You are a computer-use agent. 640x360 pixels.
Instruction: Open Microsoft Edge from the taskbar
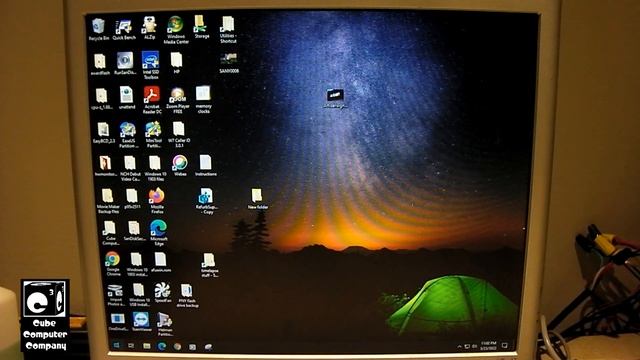point(162,346)
